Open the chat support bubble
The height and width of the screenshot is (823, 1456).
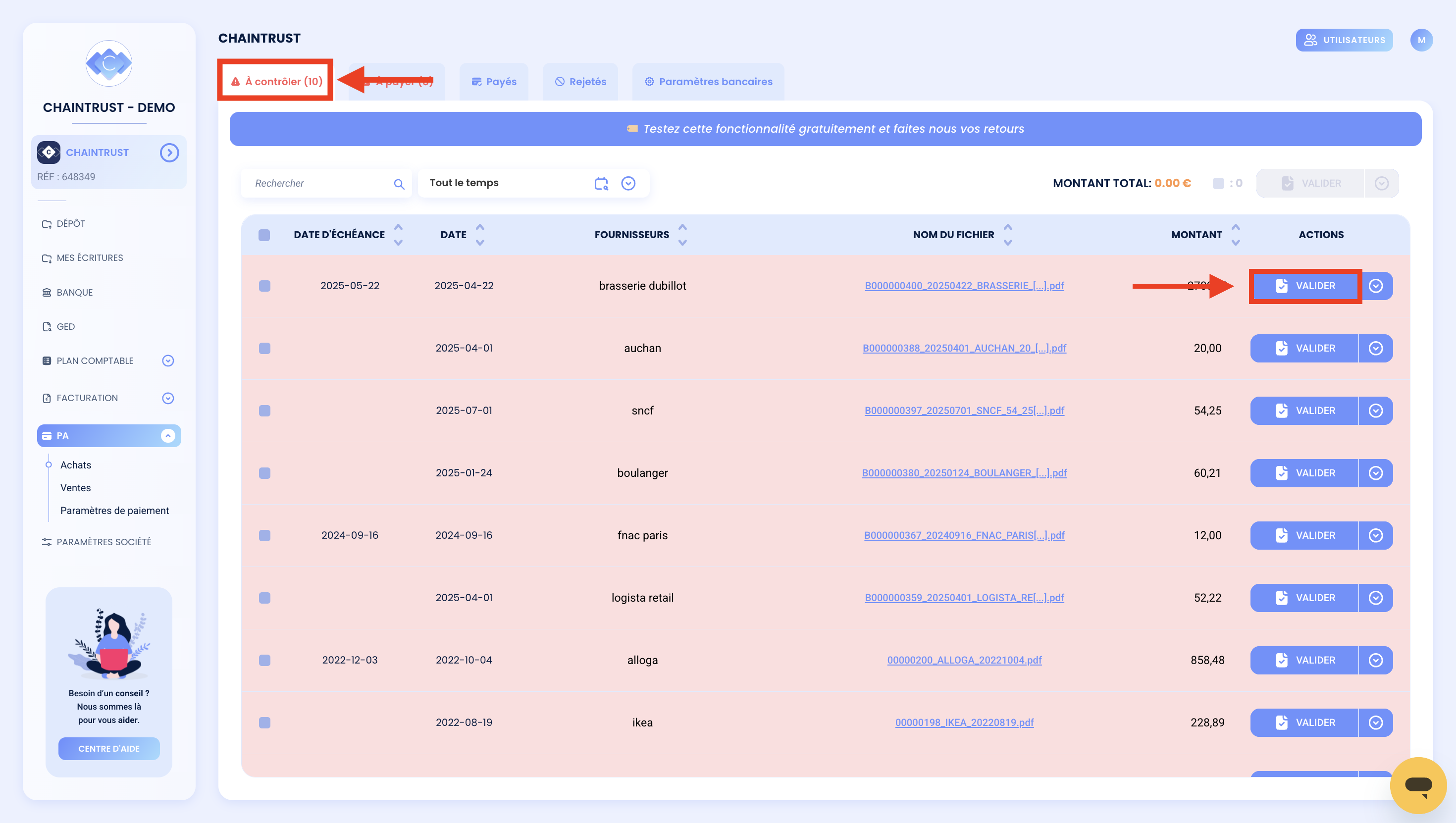click(1418, 785)
